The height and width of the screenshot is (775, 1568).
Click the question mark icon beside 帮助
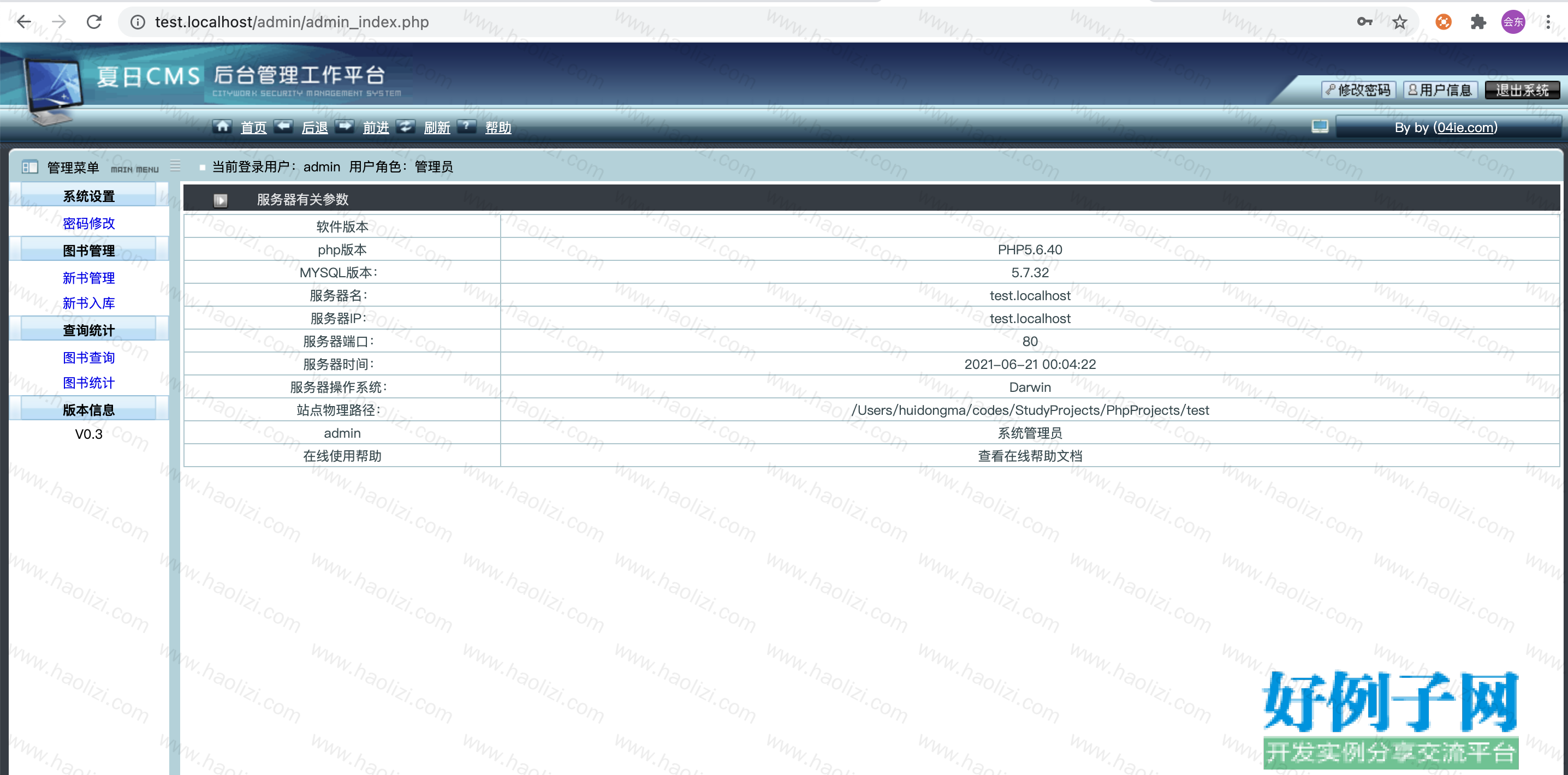tap(466, 126)
